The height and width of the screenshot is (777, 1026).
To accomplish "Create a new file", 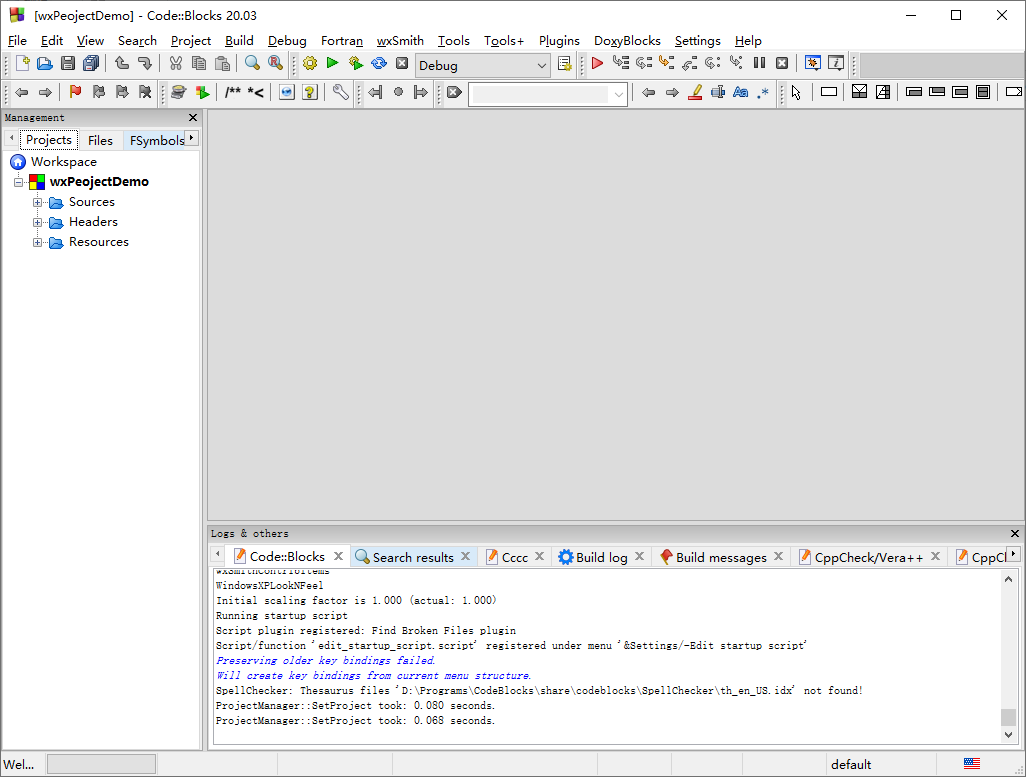I will (22, 63).
